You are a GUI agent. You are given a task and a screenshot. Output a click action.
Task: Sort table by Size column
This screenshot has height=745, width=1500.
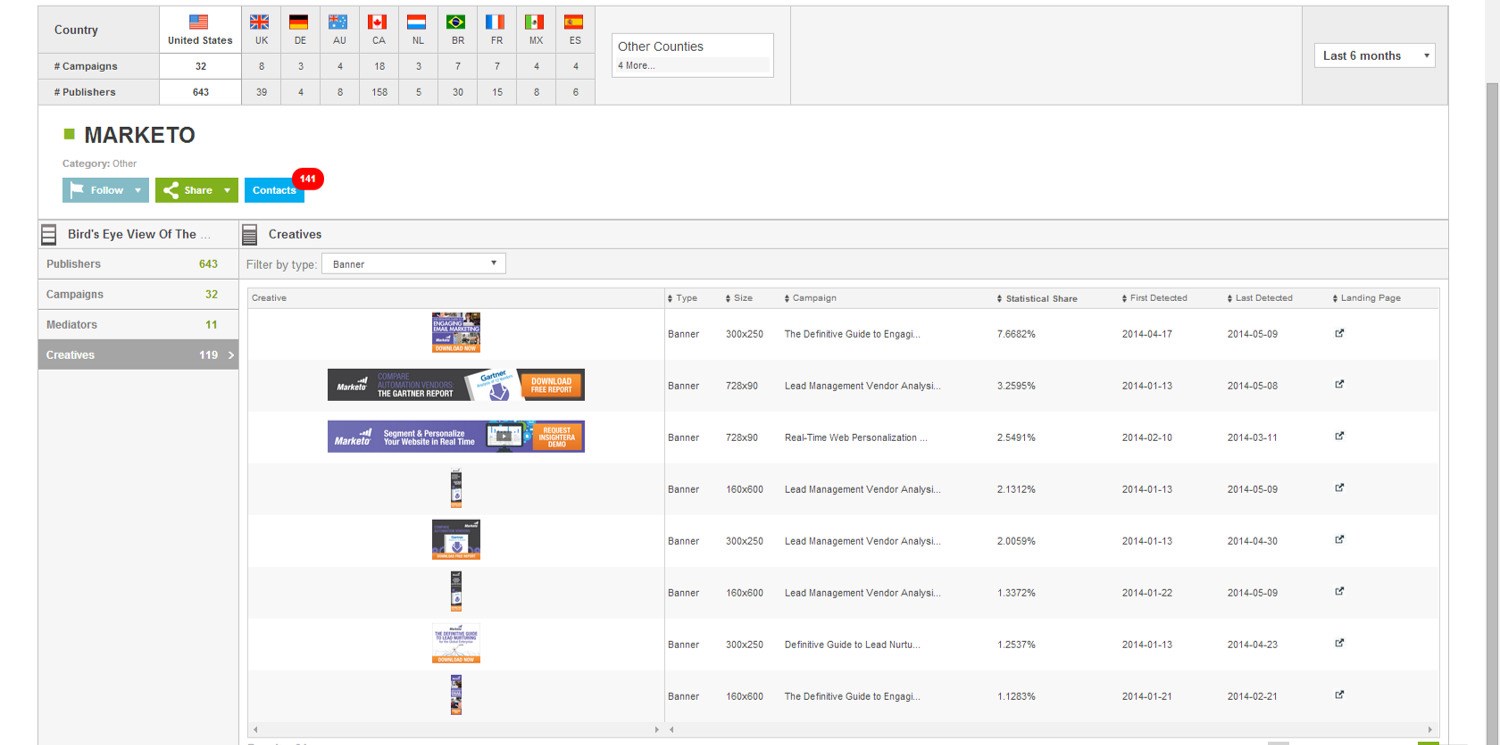coord(739,298)
